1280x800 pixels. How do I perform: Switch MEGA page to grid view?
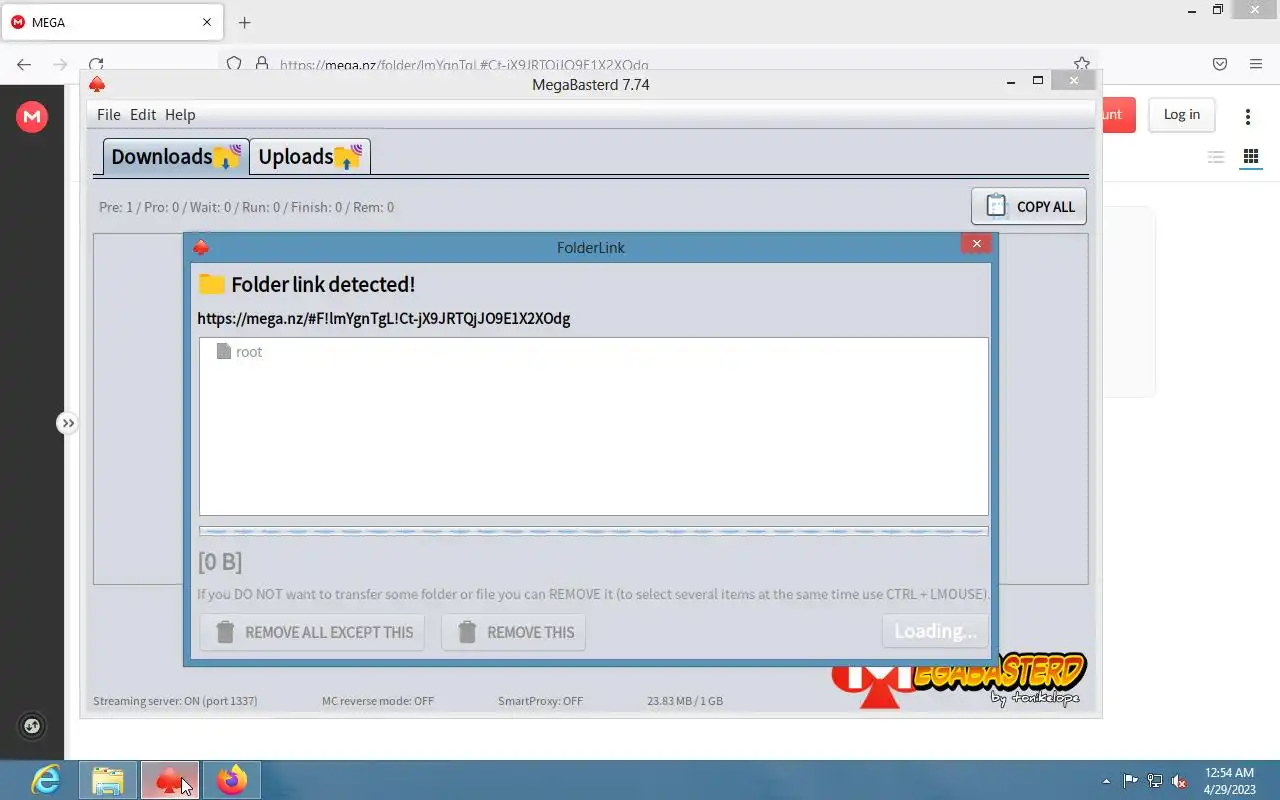[x=1250, y=157]
